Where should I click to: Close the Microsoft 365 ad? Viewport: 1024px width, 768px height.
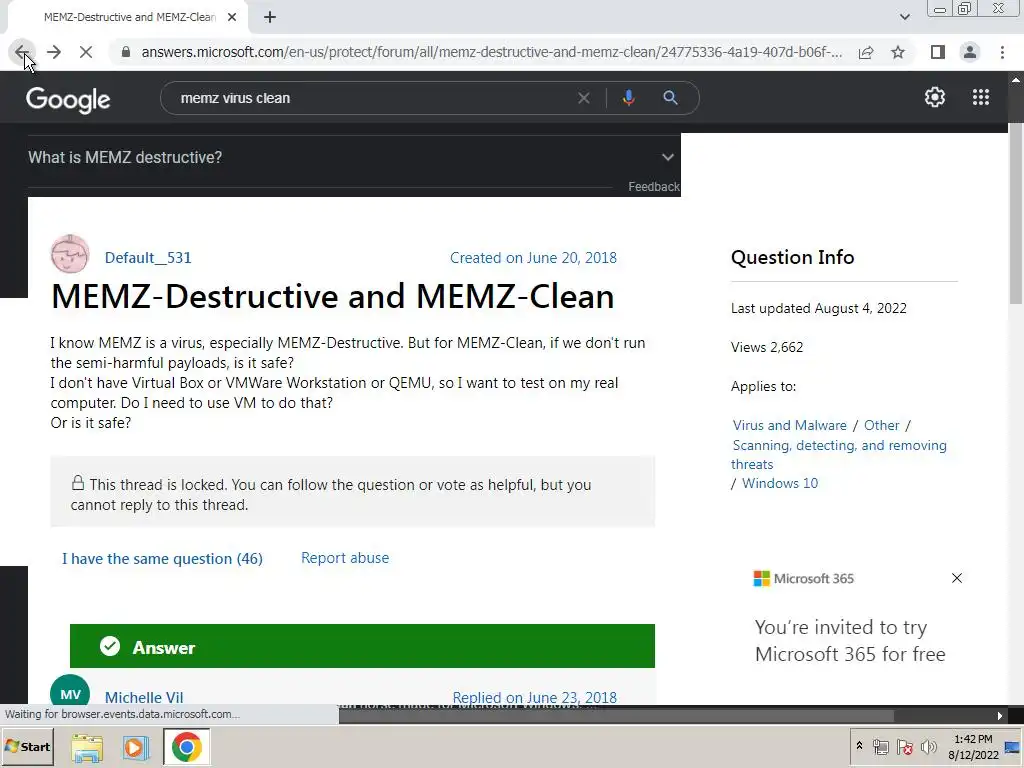click(x=957, y=578)
